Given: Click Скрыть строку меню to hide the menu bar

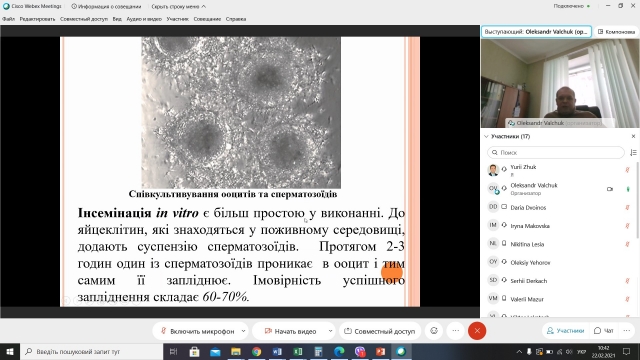Looking at the screenshot, I should (x=178, y=7).
